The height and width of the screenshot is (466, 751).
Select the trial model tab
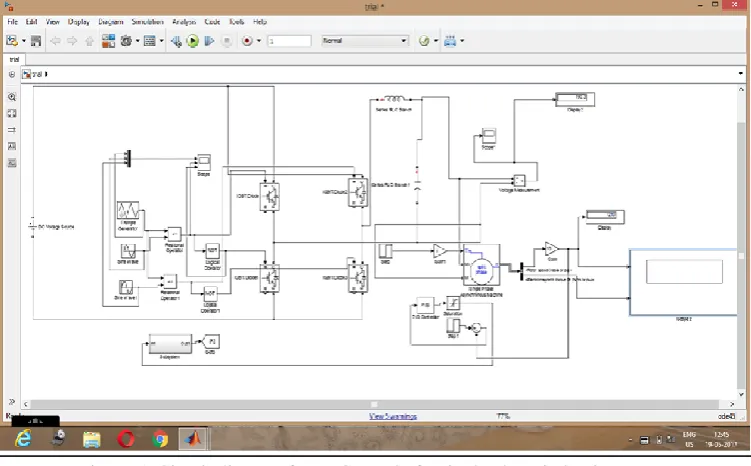[x=14, y=59]
